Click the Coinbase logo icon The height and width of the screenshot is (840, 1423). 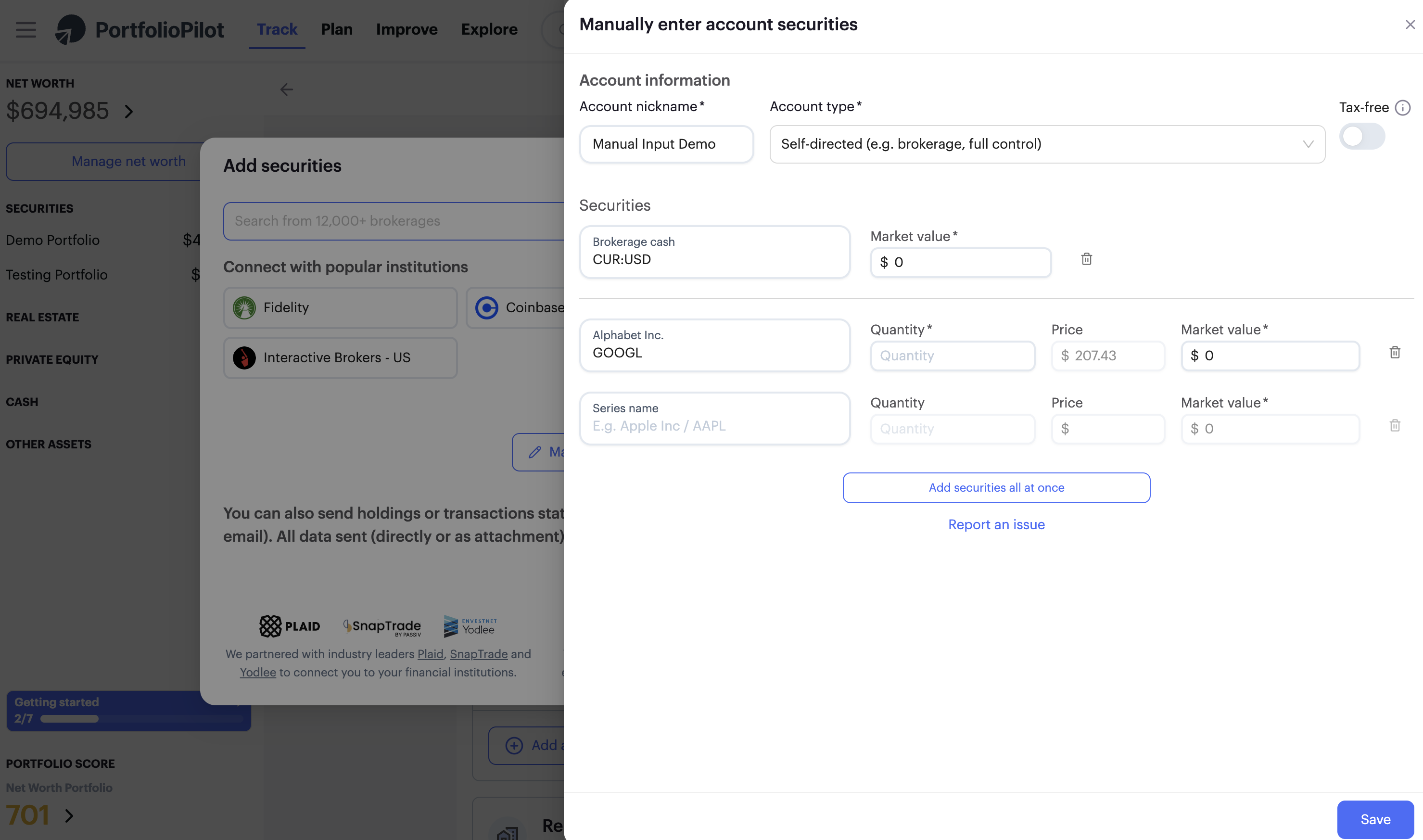tap(487, 307)
